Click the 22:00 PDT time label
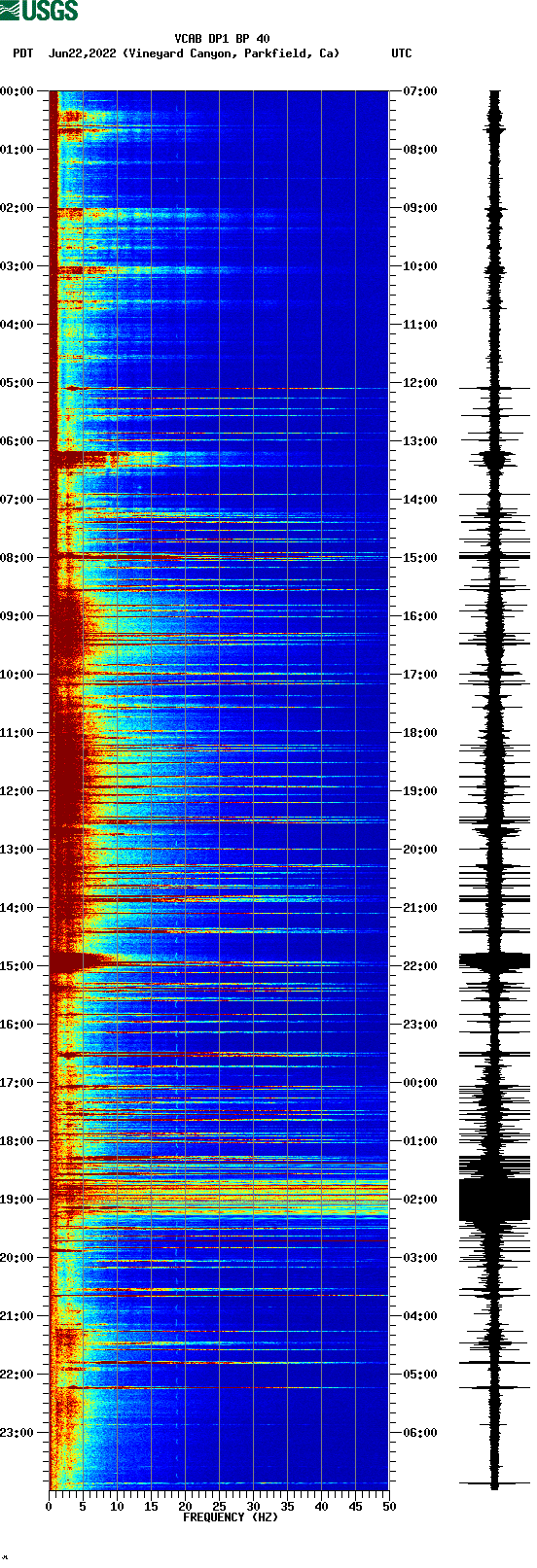This screenshot has width=537, height=1568. coord(17,1375)
